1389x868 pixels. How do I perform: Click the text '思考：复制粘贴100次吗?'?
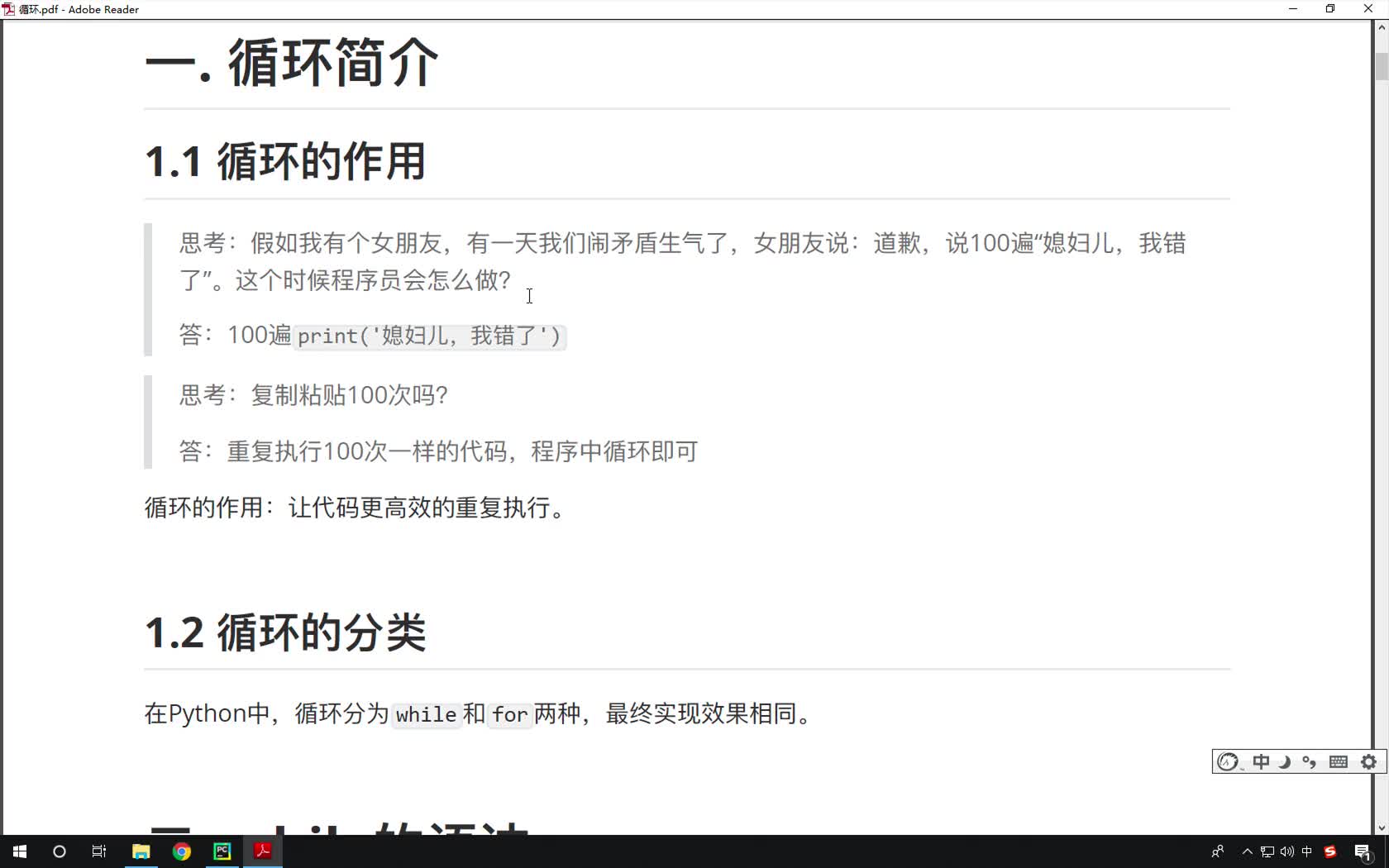click(314, 395)
